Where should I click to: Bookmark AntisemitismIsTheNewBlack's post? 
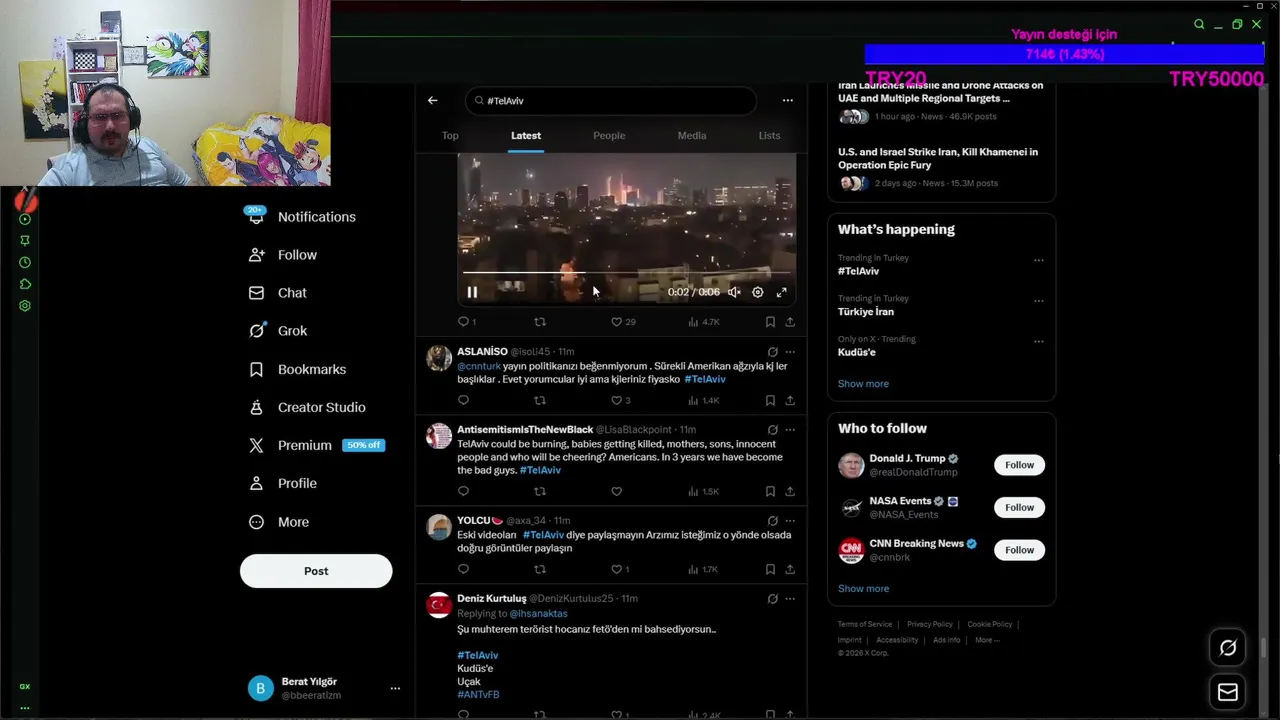tap(770, 491)
